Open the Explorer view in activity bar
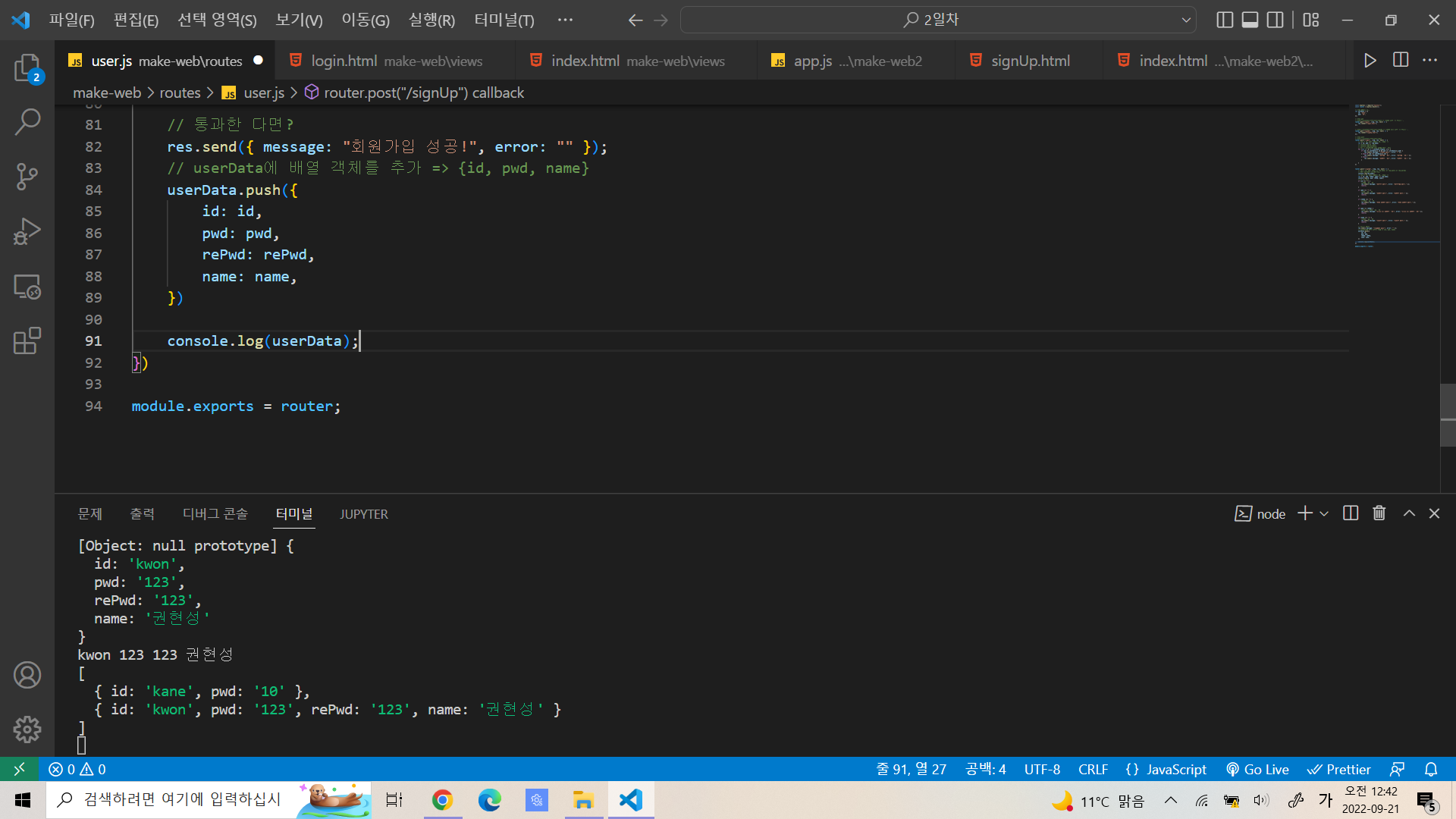 pyautogui.click(x=27, y=68)
